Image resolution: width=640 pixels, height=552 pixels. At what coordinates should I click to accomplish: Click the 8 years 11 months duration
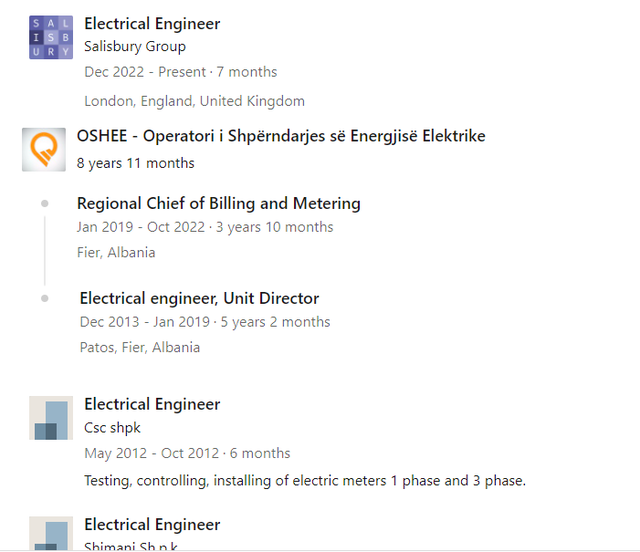click(136, 163)
